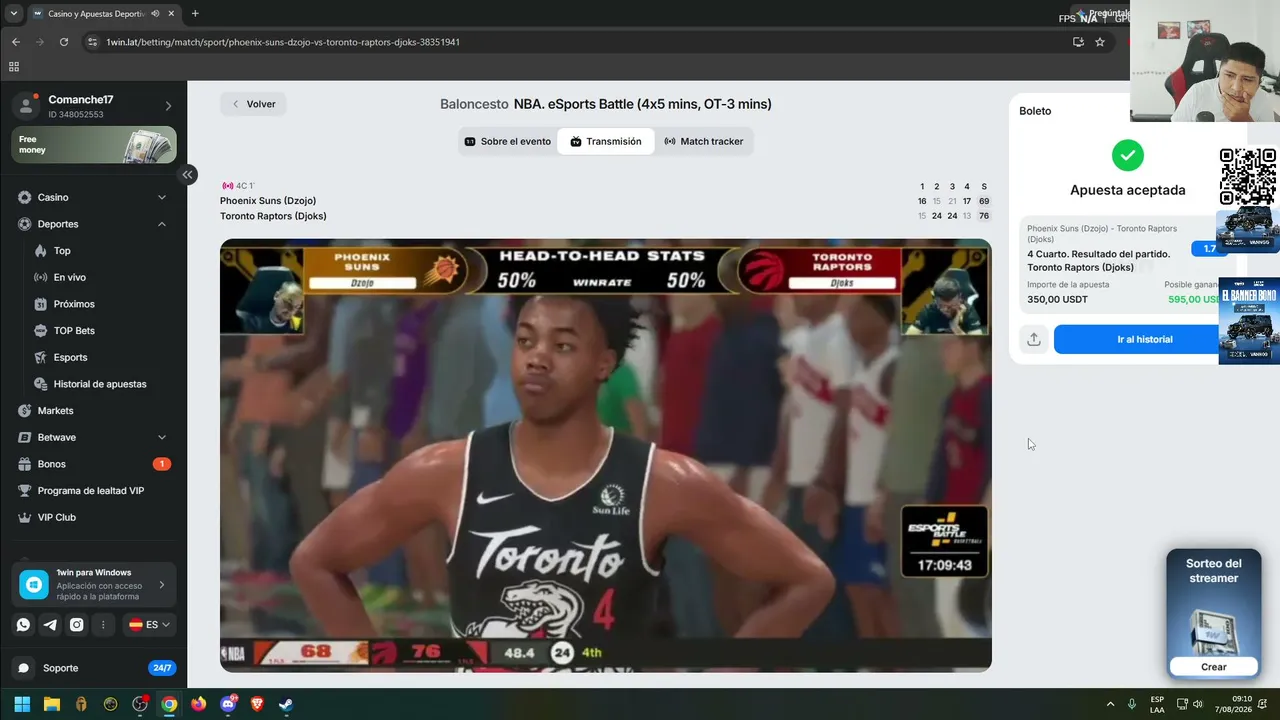Click the Volver back button

coord(254,104)
